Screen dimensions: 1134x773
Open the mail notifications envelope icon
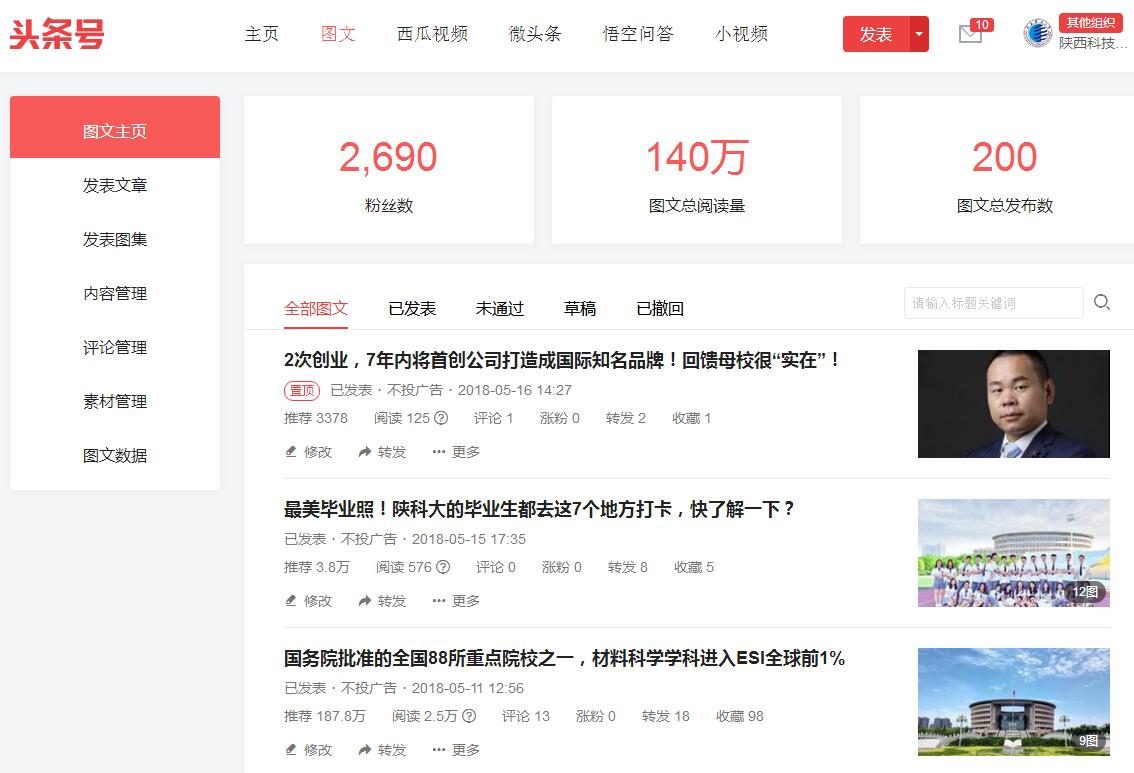tap(969, 34)
